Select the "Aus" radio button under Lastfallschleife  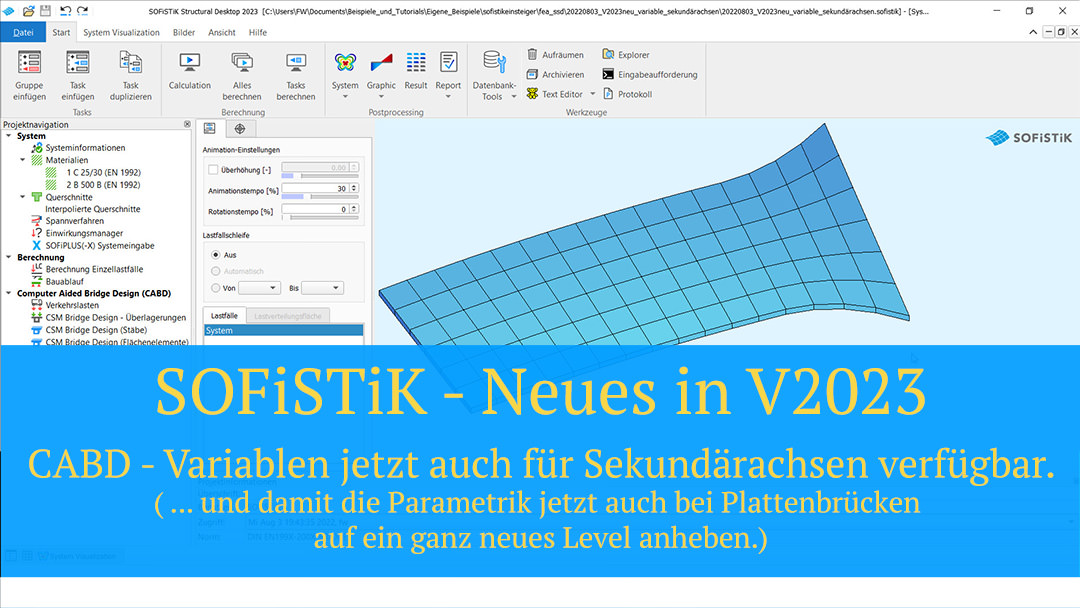215,255
